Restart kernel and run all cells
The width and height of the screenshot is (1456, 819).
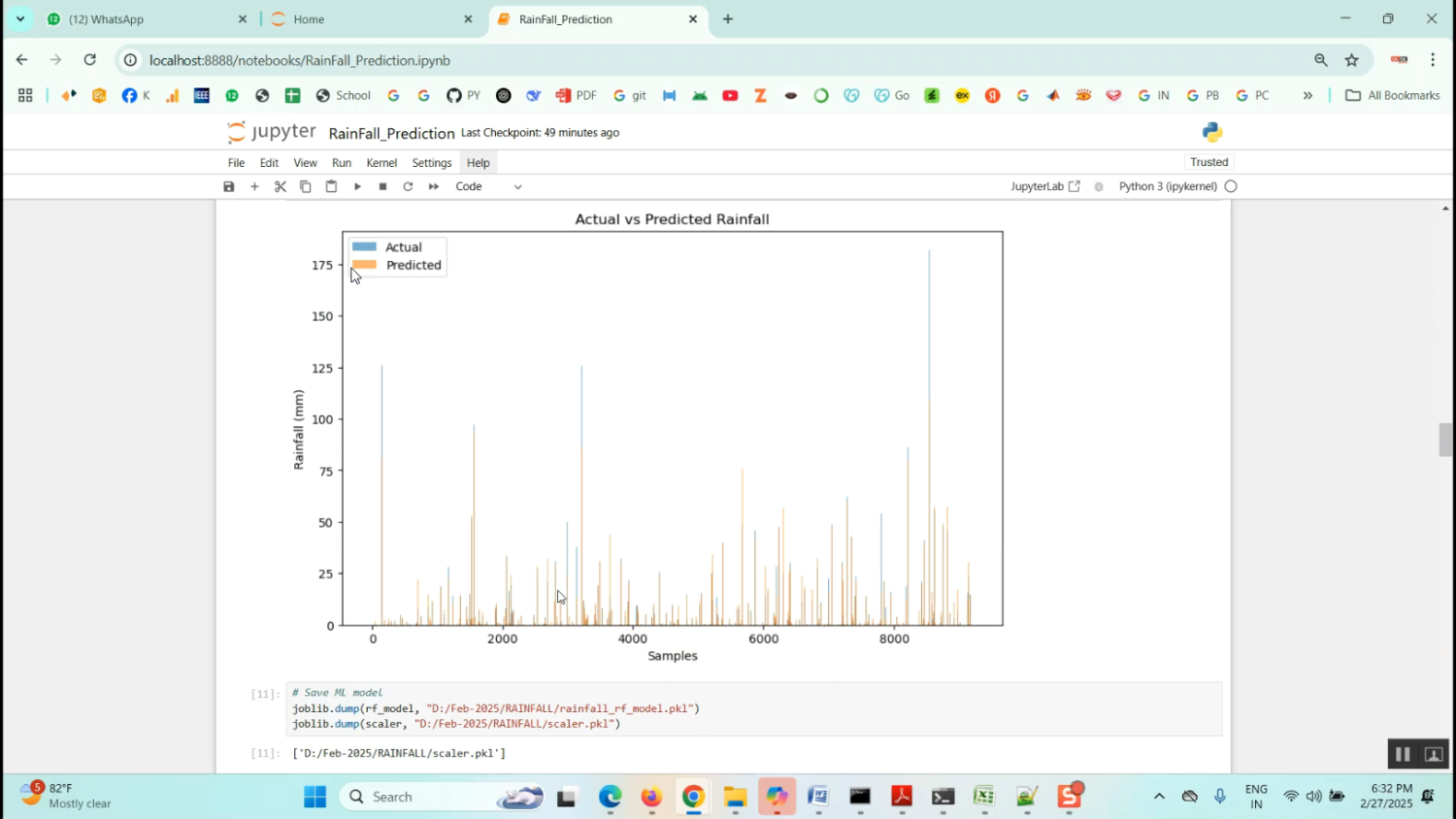coord(434,186)
